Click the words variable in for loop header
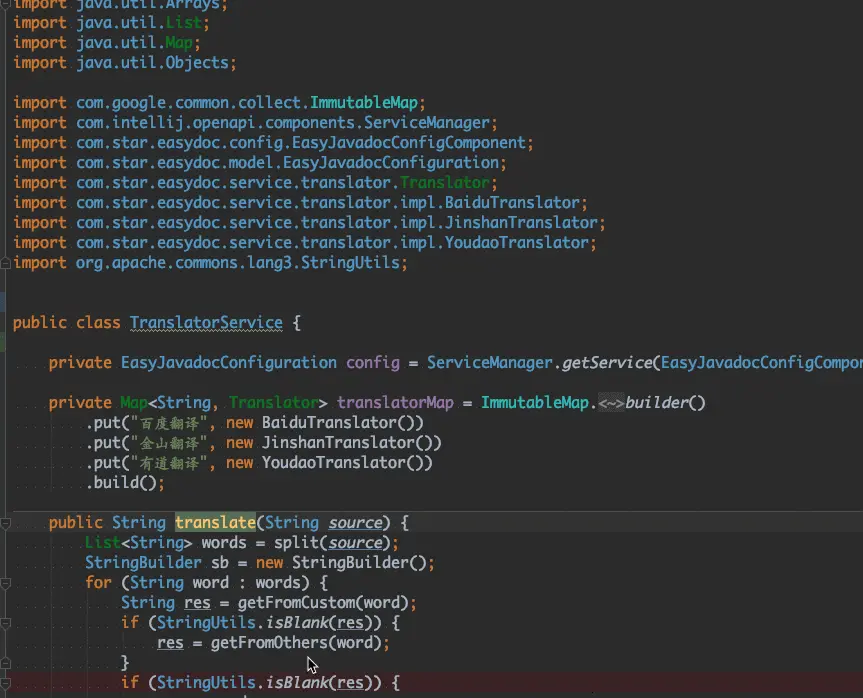 [278, 583]
